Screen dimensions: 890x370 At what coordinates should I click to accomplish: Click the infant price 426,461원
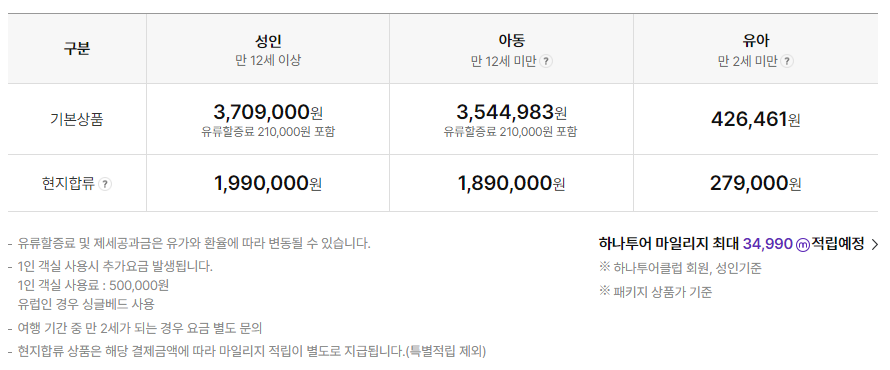[x=755, y=120]
